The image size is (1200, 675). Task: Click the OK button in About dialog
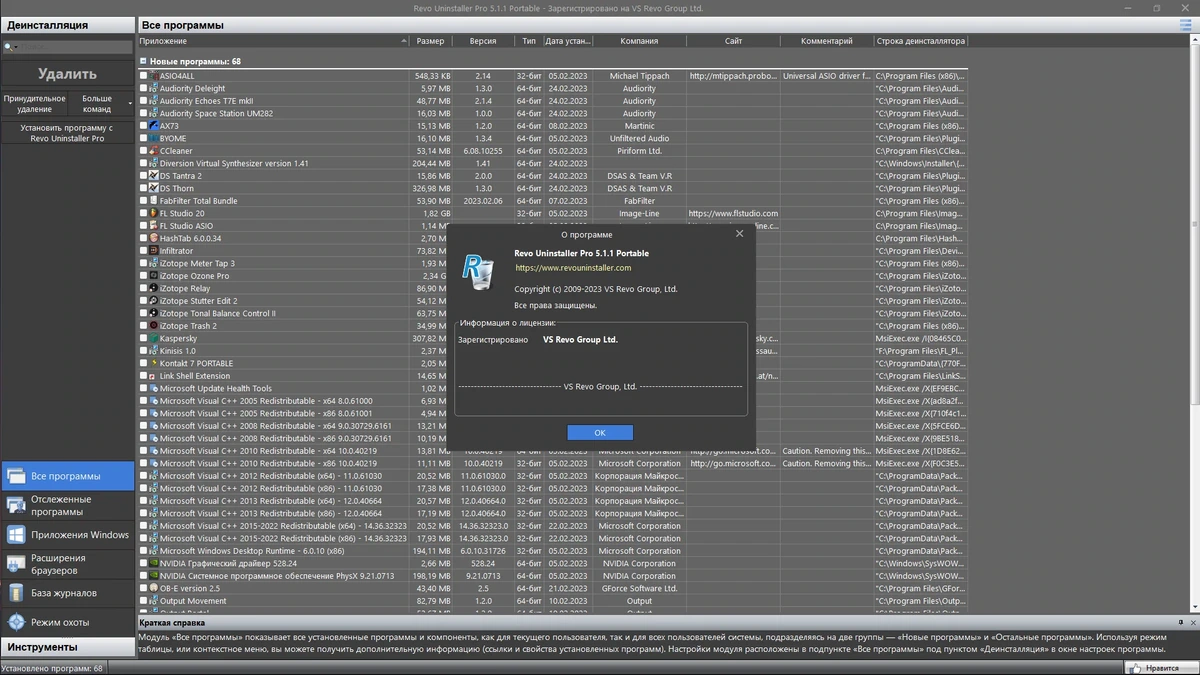[600, 433]
